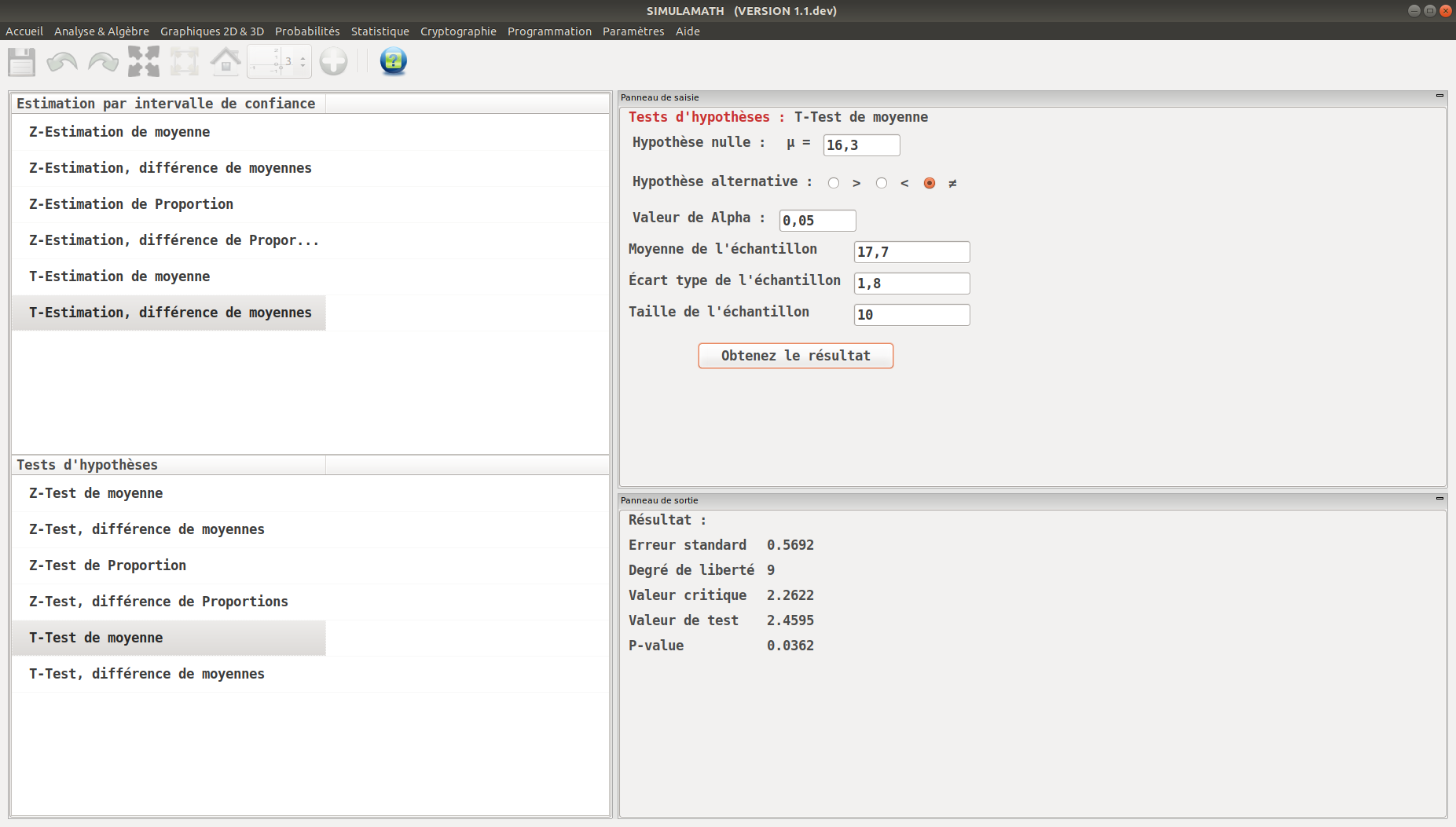This screenshot has width=1456, height=827.
Task: Open the Analyse & Algèbre menu
Action: (101, 31)
